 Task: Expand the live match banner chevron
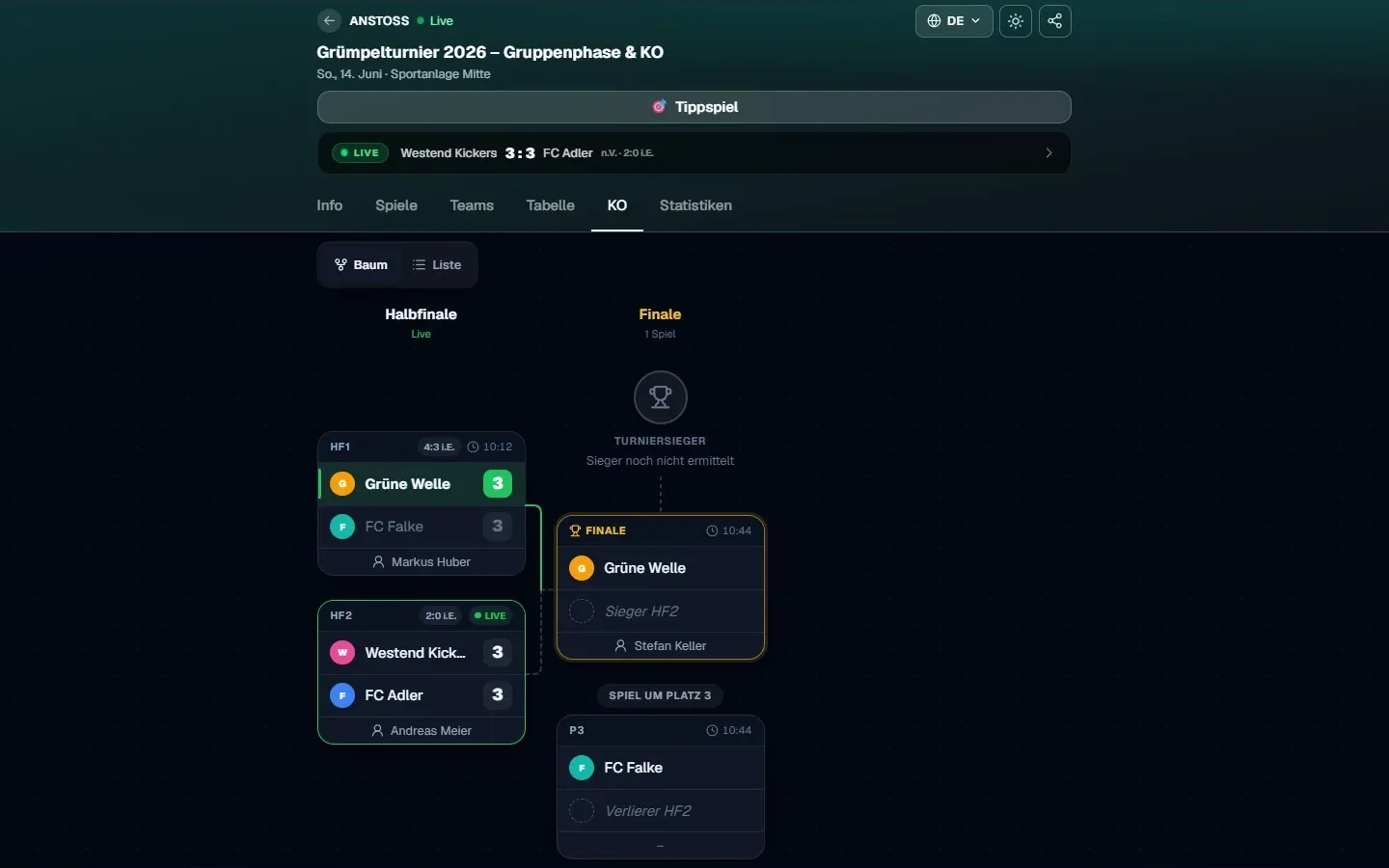click(1049, 153)
